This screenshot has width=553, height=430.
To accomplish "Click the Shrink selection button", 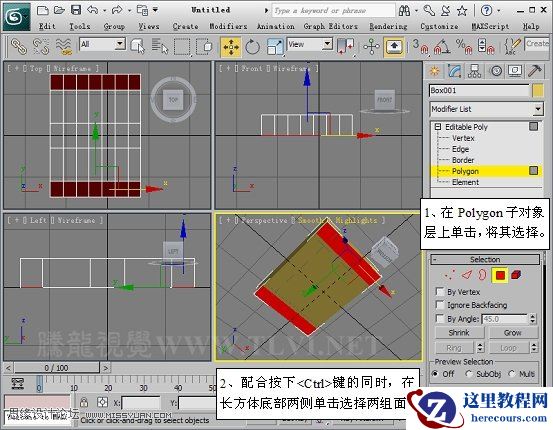I will pyautogui.click(x=459, y=333).
